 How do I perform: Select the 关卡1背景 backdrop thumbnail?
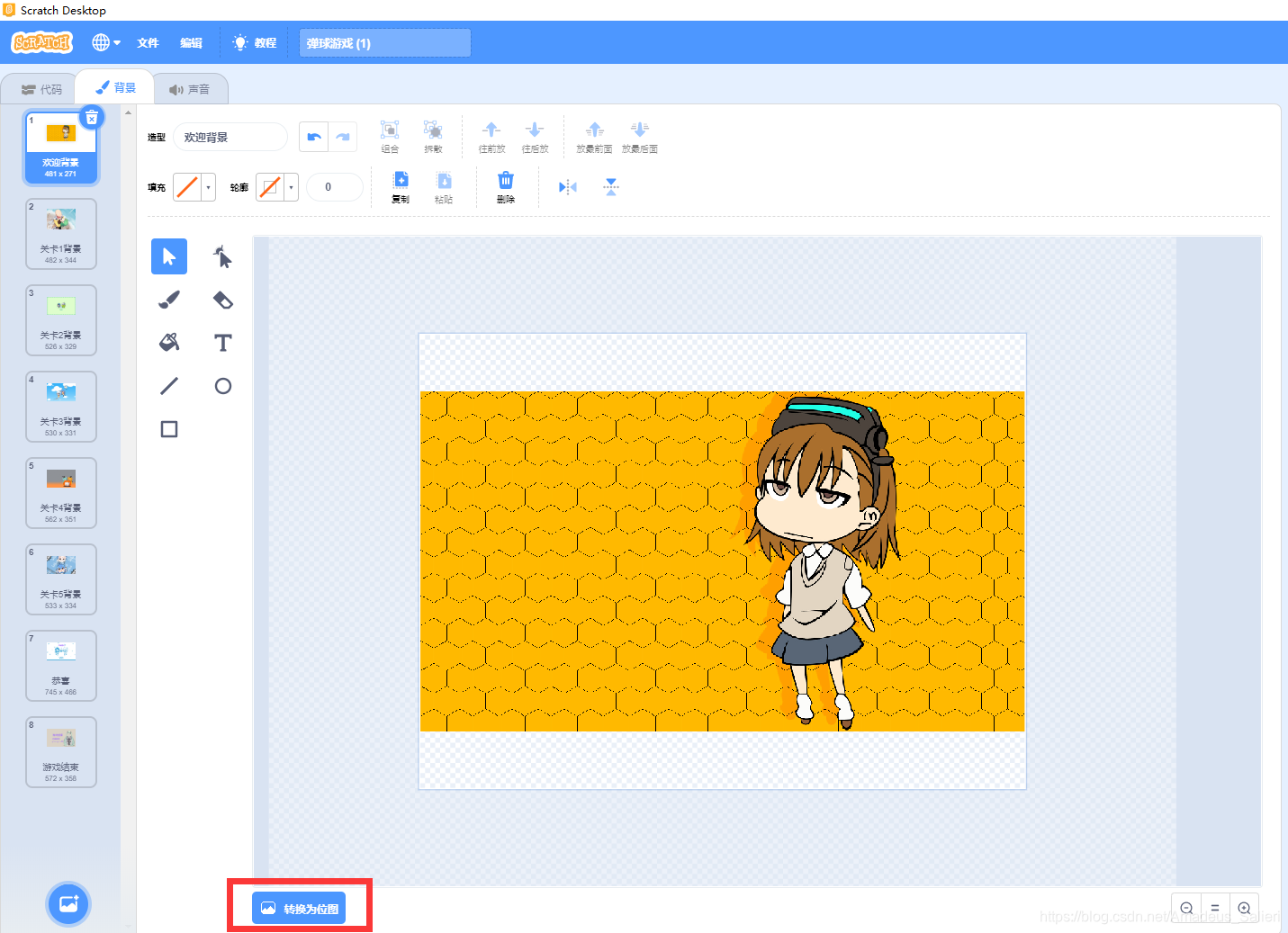click(x=61, y=234)
